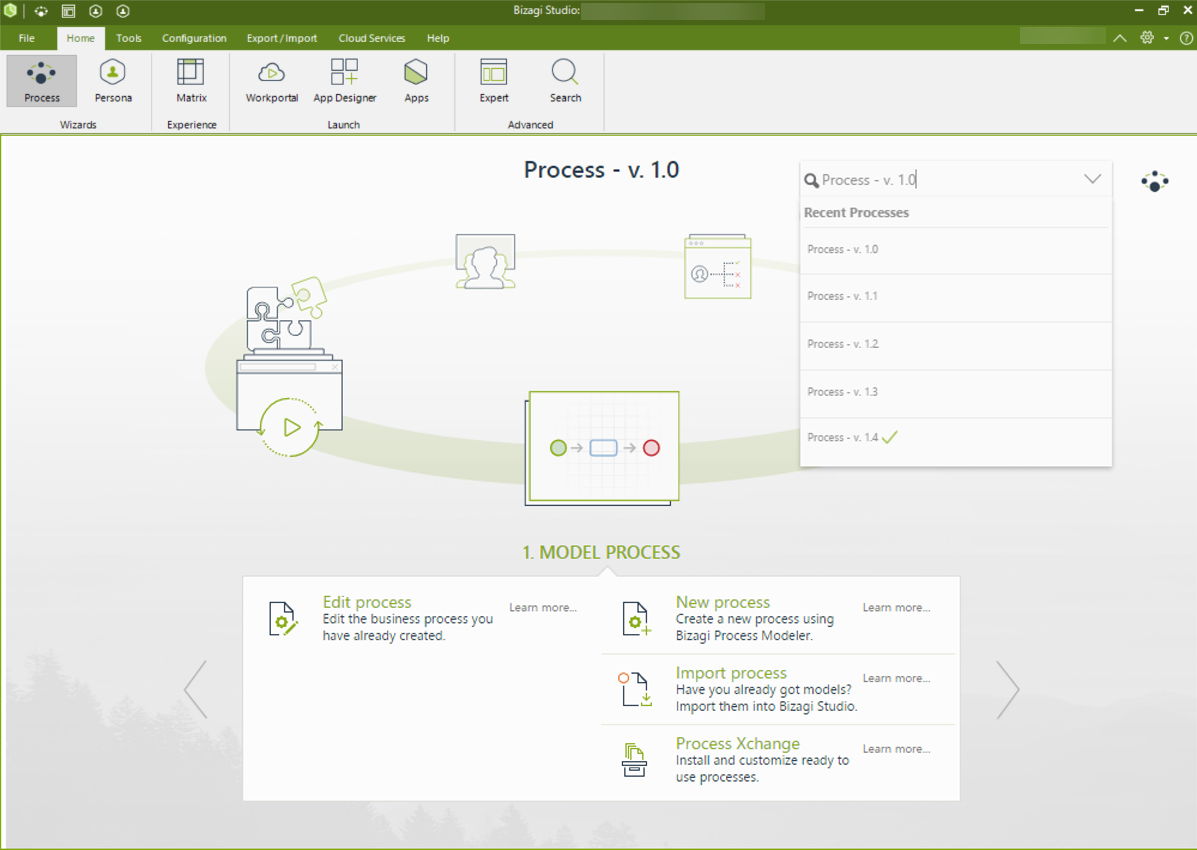Image resolution: width=1197 pixels, height=850 pixels.
Task: Go to next wizard step arrow
Action: 1007,689
